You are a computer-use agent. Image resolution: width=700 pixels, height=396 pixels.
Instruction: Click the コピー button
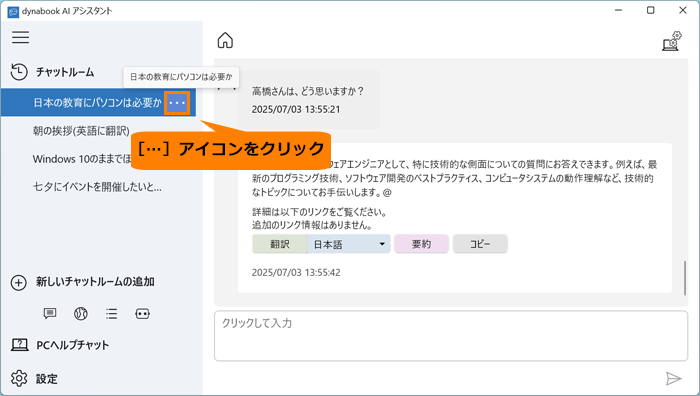click(480, 244)
